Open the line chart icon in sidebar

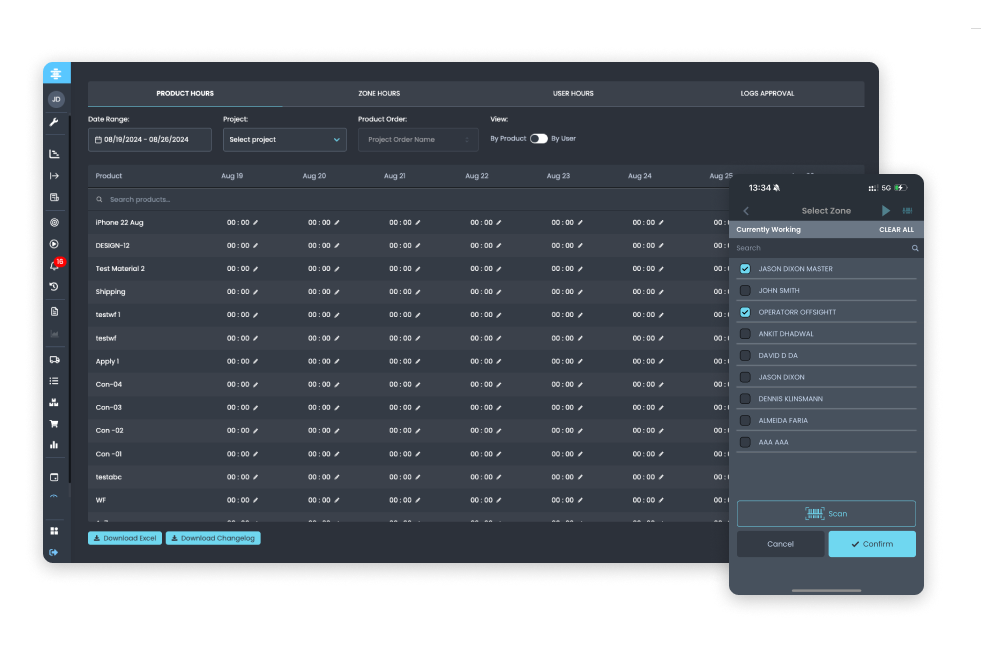point(54,153)
